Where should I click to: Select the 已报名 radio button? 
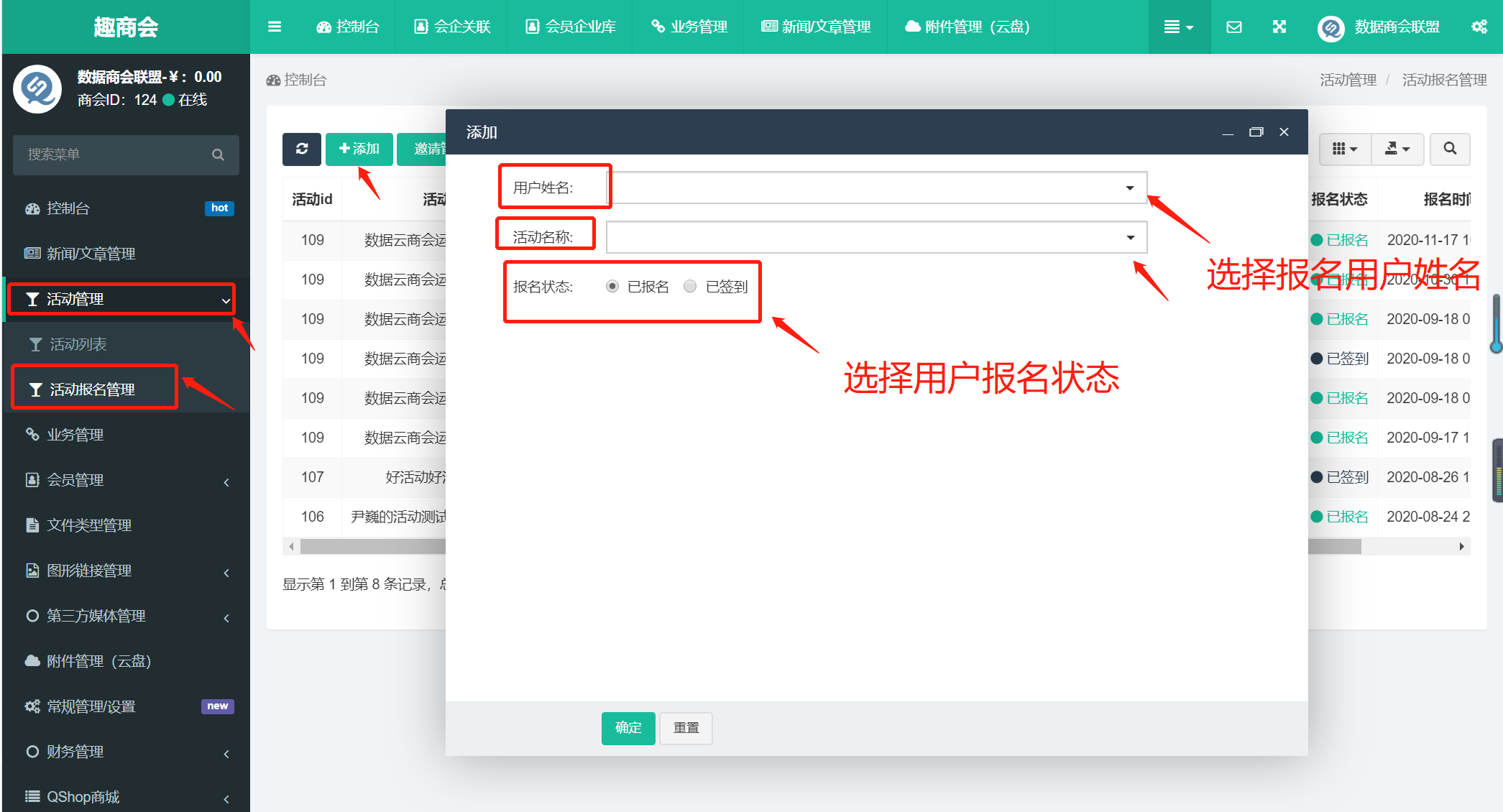(612, 286)
